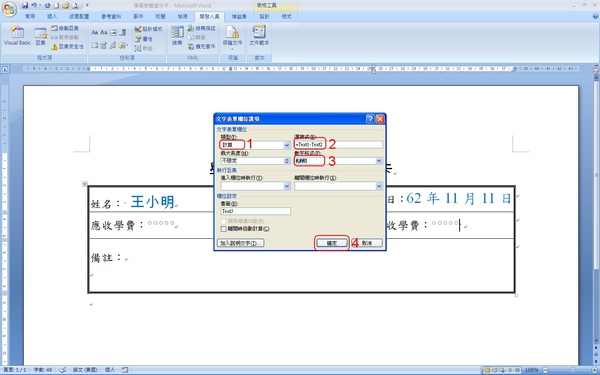The image size is (600, 375).
Task: Redo action in quick access toolbar
Action: click(x=47, y=5)
